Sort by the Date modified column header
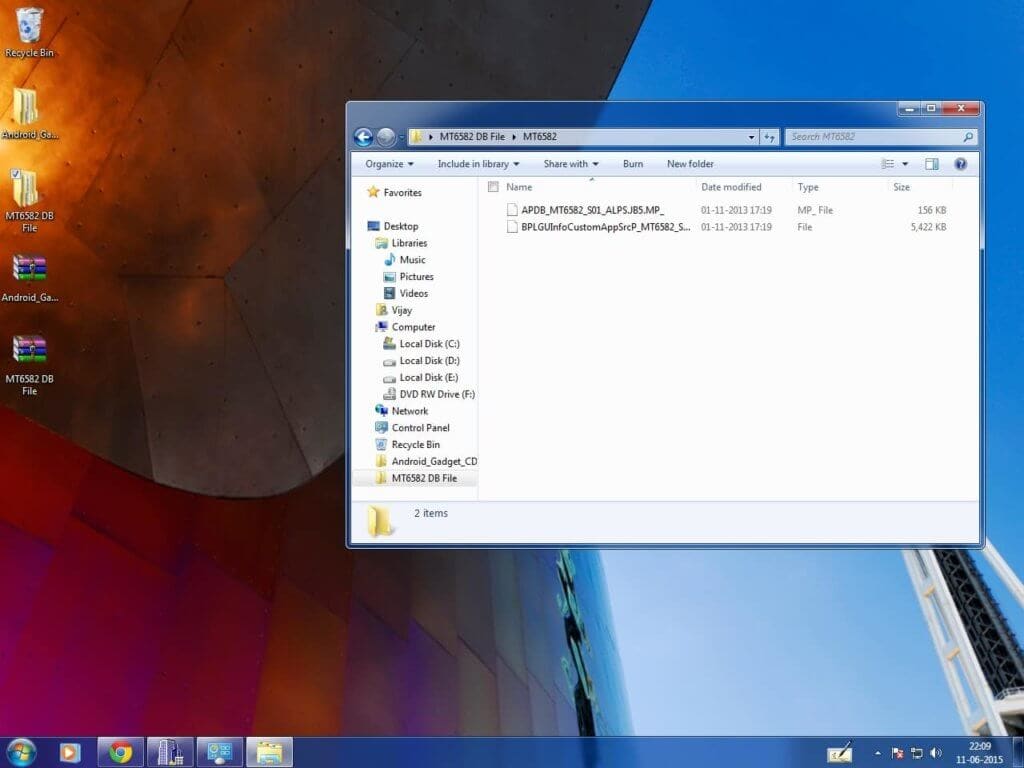 pos(731,187)
